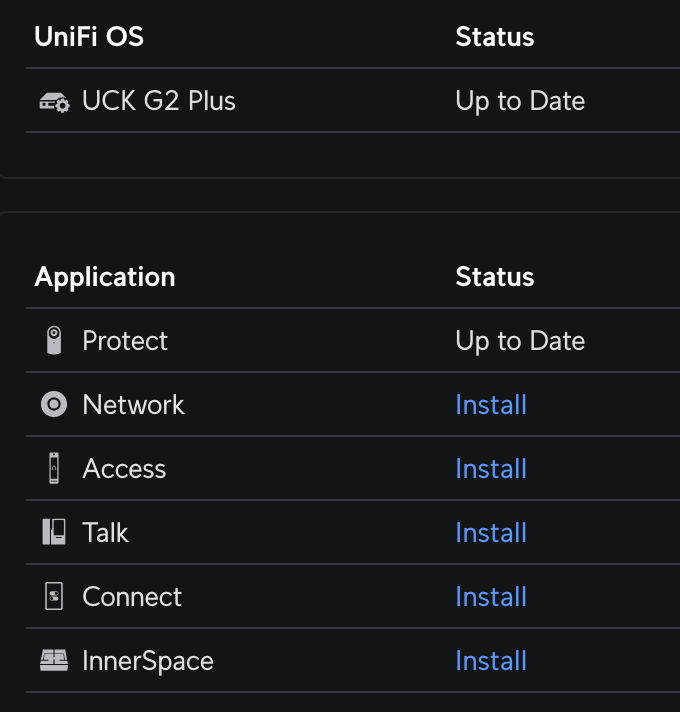Install the Network application

point(491,405)
